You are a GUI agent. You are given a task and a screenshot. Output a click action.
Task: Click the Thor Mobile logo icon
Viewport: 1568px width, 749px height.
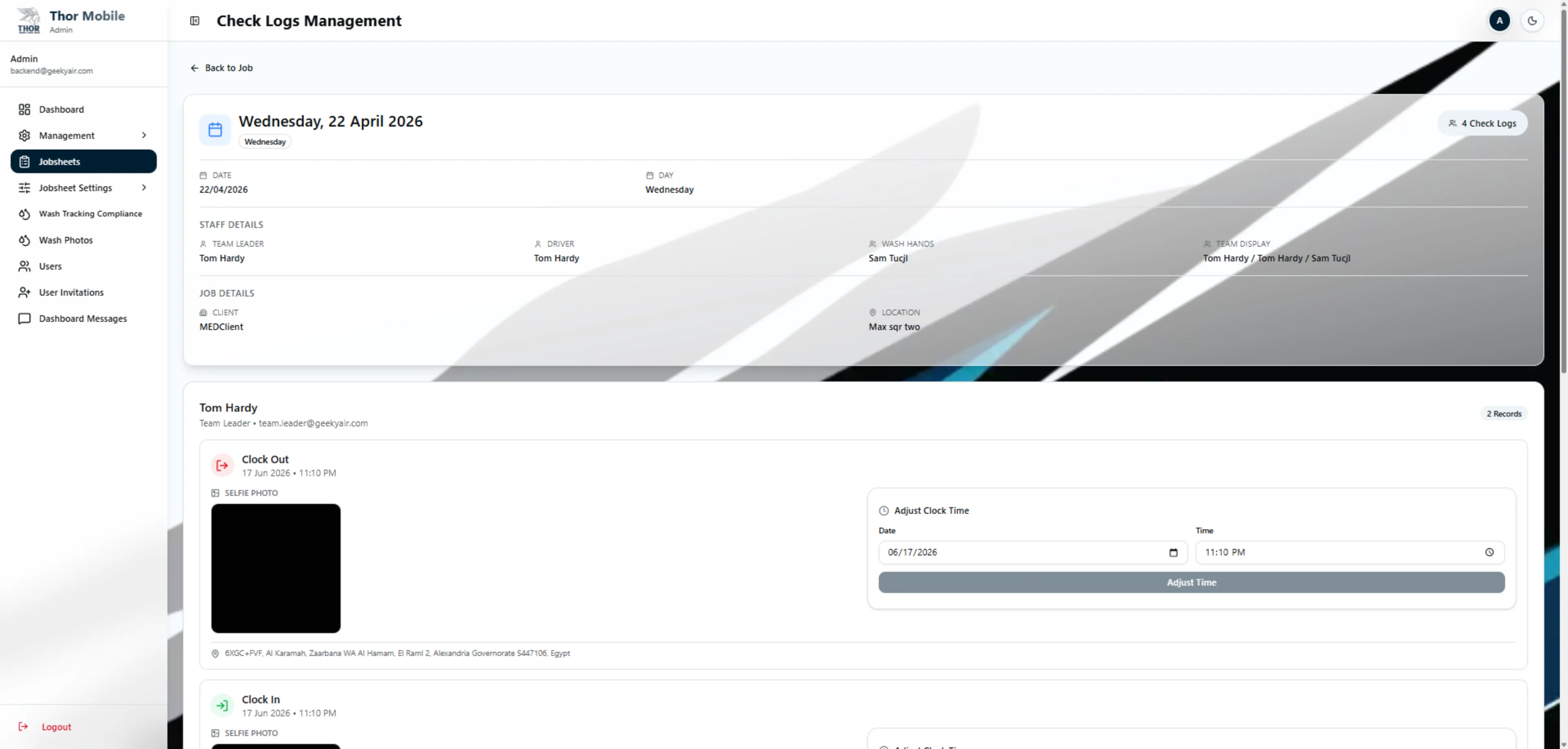(29, 20)
